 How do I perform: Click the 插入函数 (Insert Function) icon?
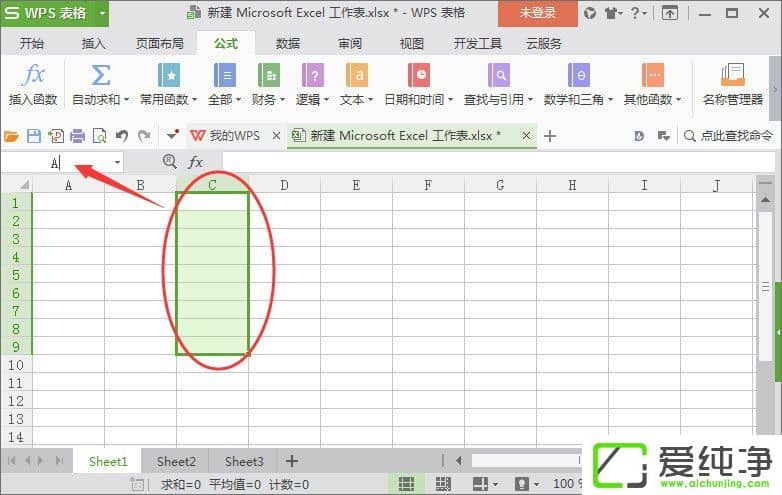click(x=33, y=82)
